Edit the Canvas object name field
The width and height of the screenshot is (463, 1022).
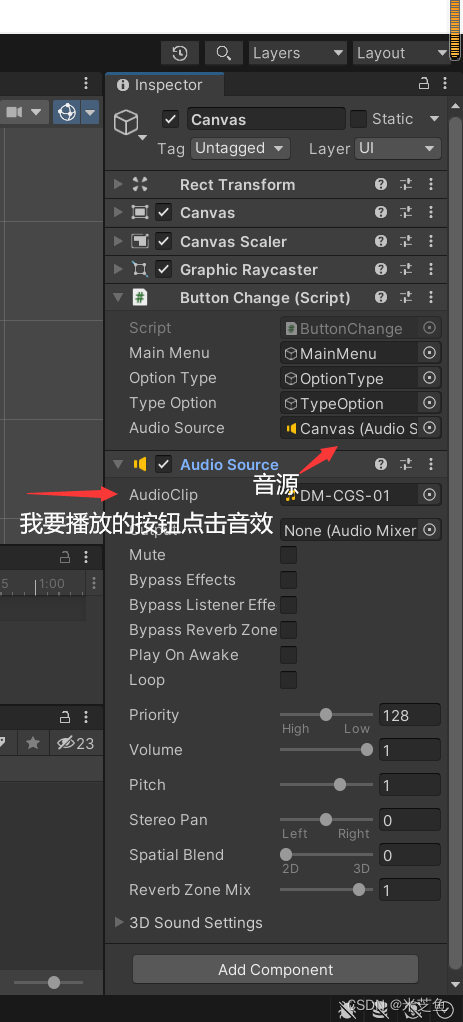pos(266,119)
